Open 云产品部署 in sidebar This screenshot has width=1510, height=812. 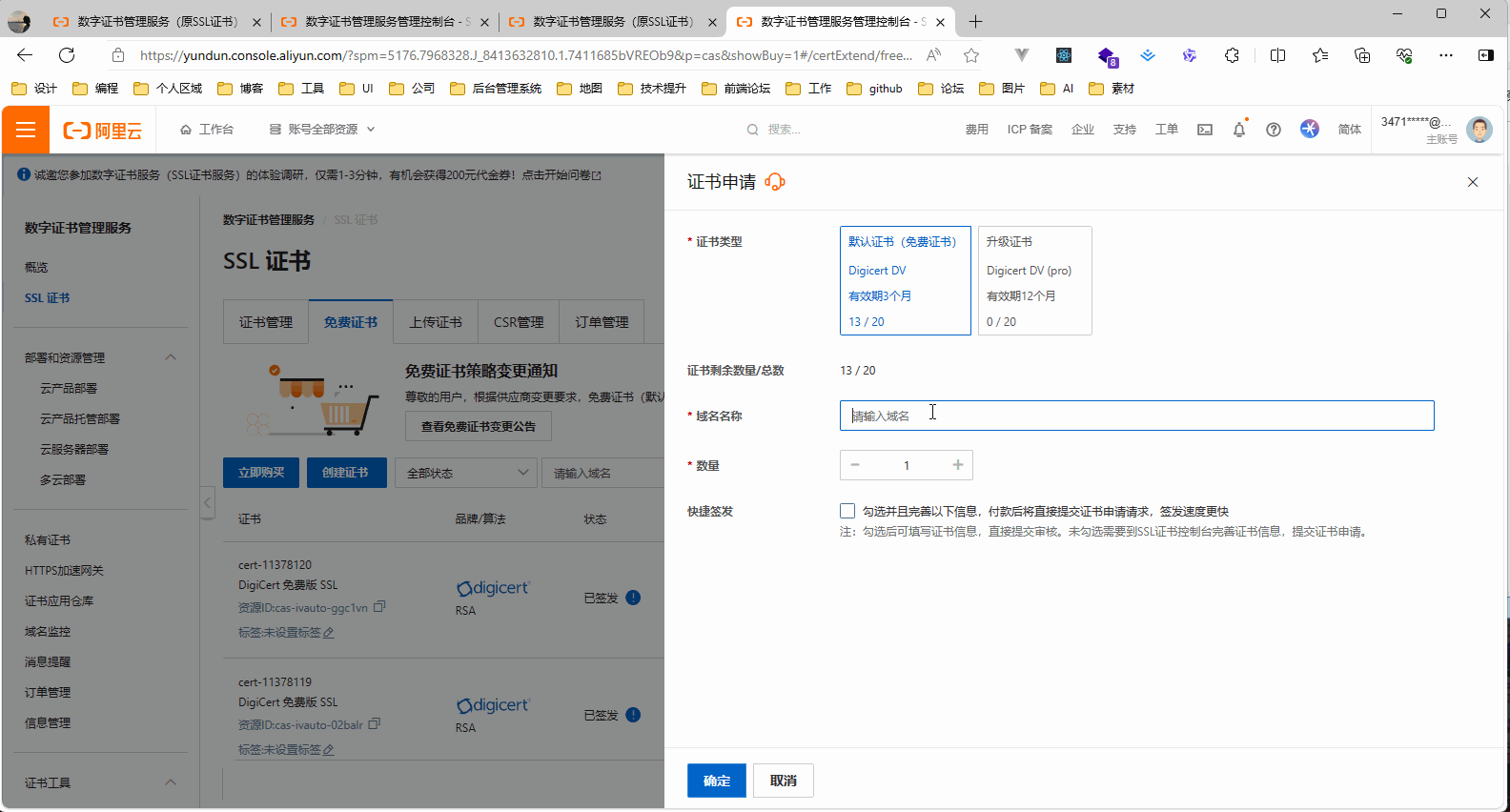click(69, 389)
